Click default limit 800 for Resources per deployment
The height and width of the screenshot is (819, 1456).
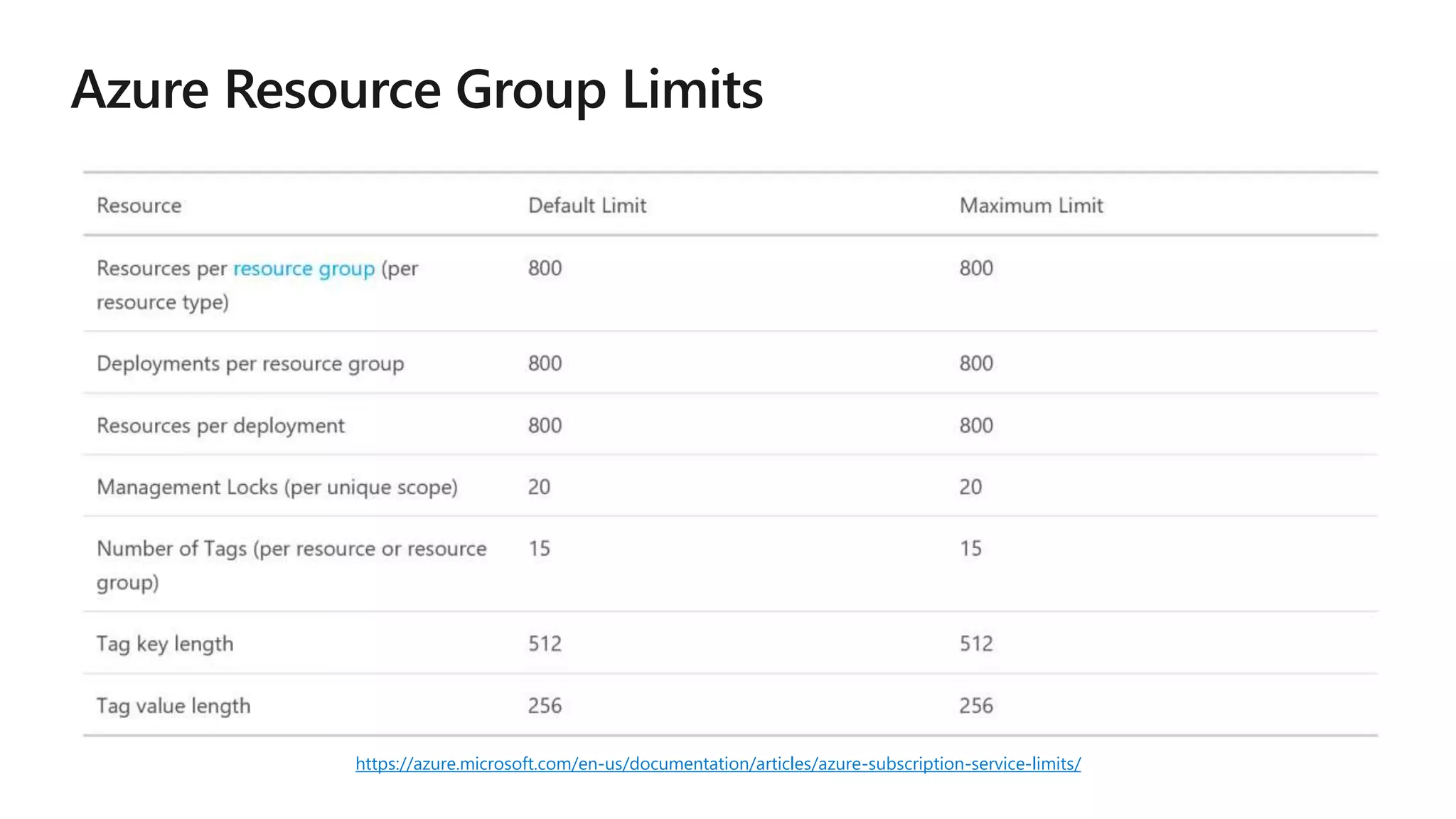pyautogui.click(x=545, y=425)
